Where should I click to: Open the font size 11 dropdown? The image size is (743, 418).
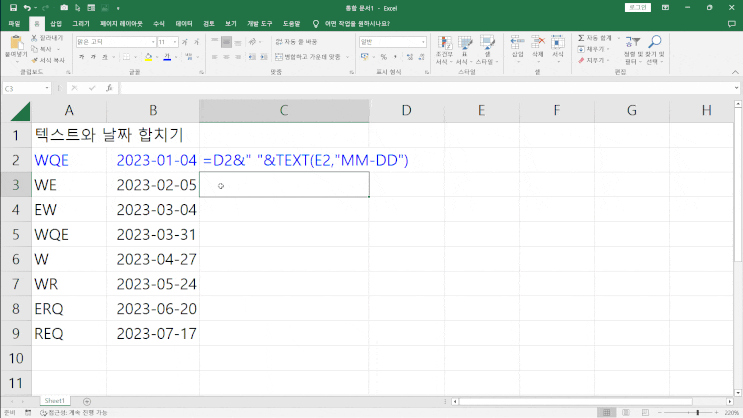175,42
